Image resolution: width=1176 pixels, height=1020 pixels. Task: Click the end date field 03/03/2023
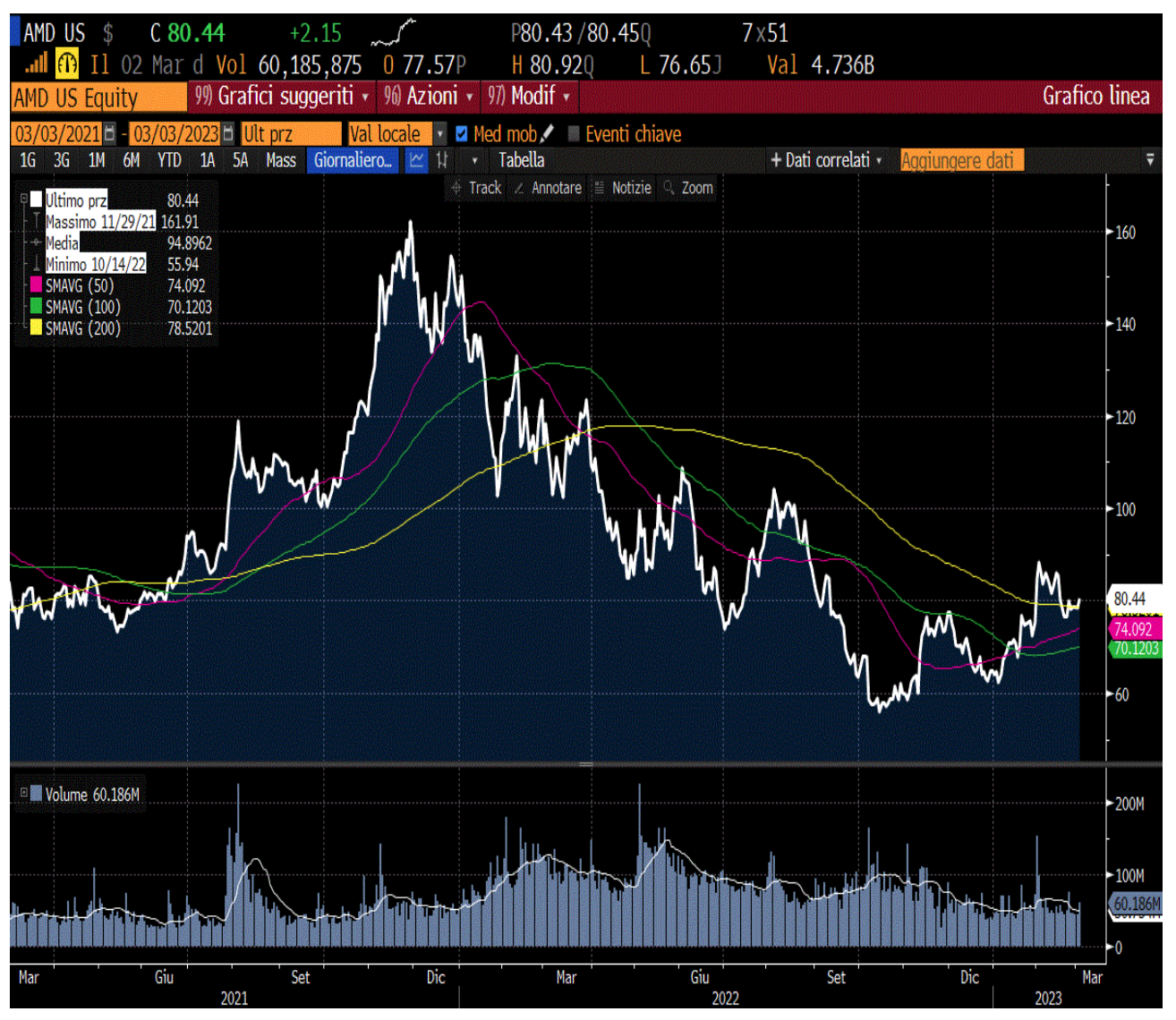coord(176,134)
